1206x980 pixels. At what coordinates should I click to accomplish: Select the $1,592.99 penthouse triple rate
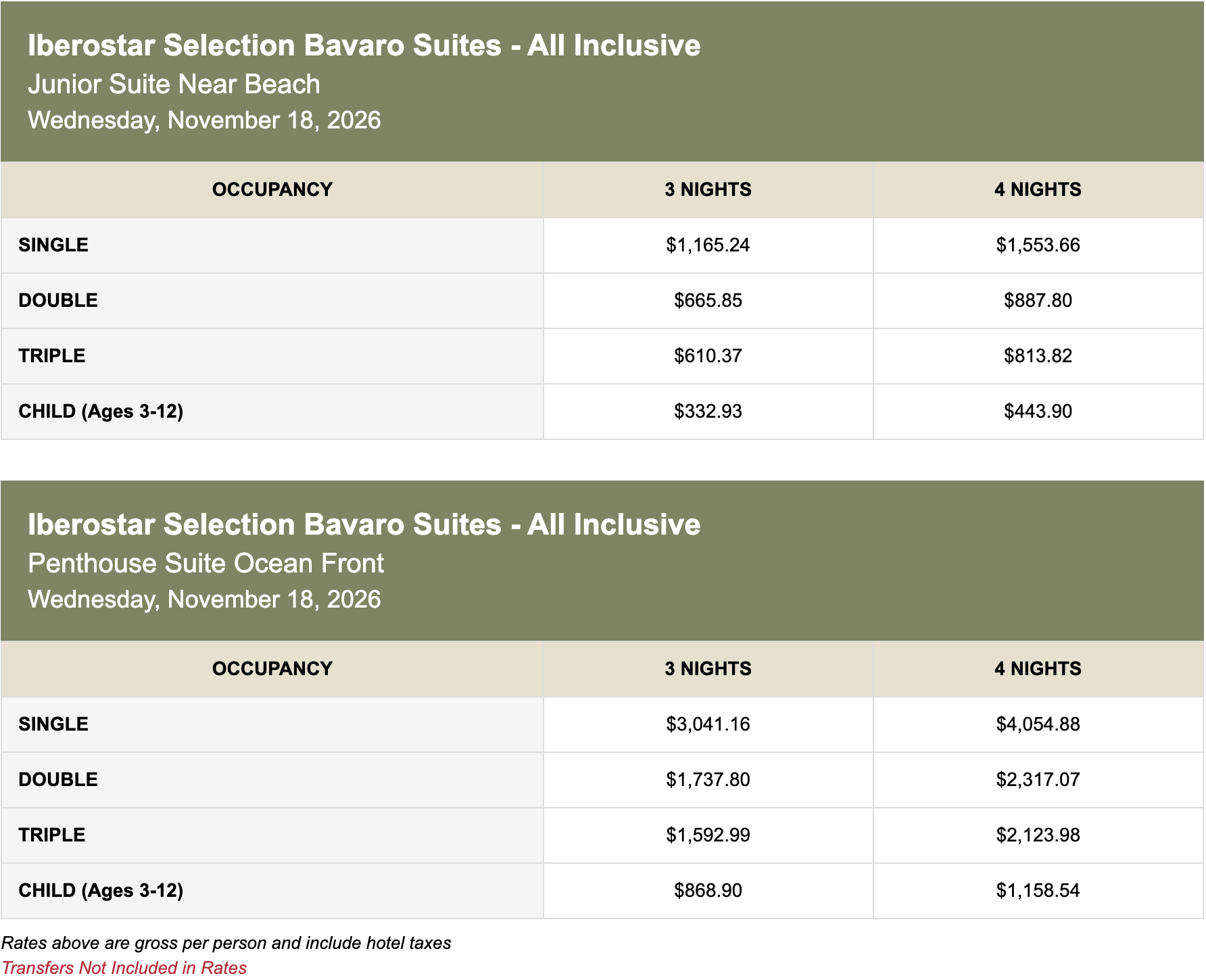pyautogui.click(x=708, y=835)
